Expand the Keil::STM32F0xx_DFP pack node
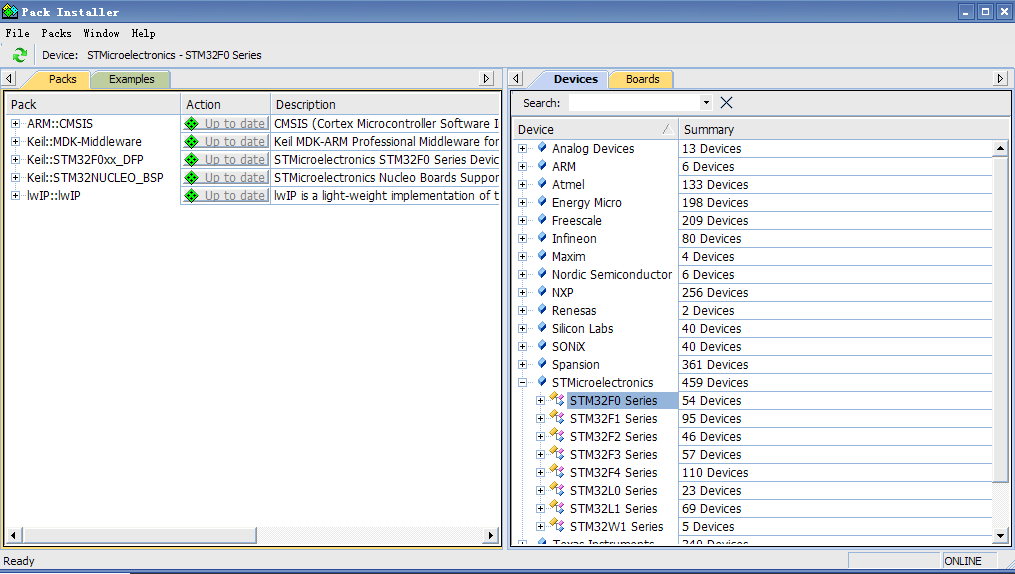Viewport: 1015px width, 574px height. (15, 160)
